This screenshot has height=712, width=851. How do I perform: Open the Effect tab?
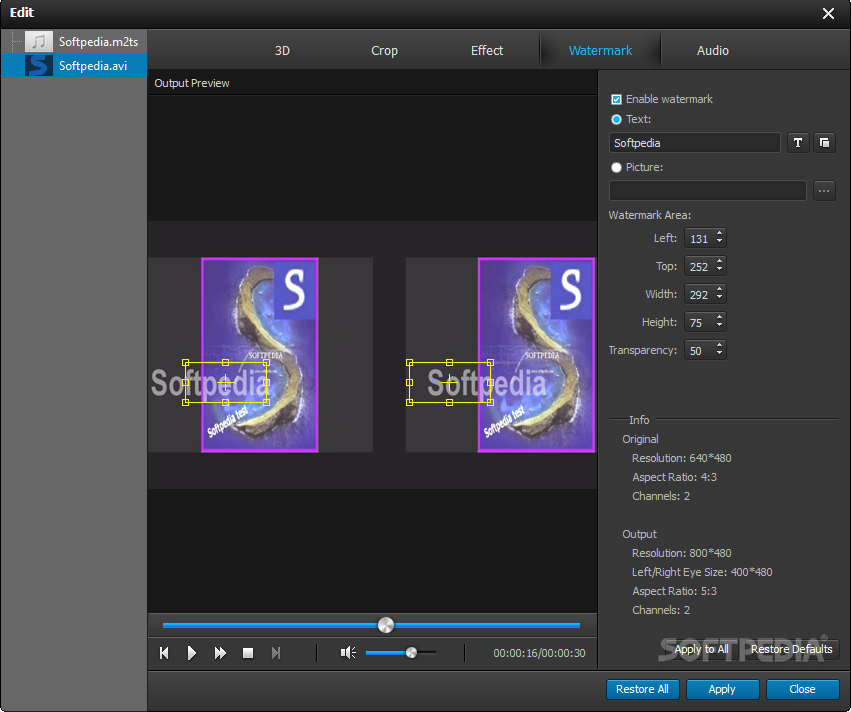487,50
